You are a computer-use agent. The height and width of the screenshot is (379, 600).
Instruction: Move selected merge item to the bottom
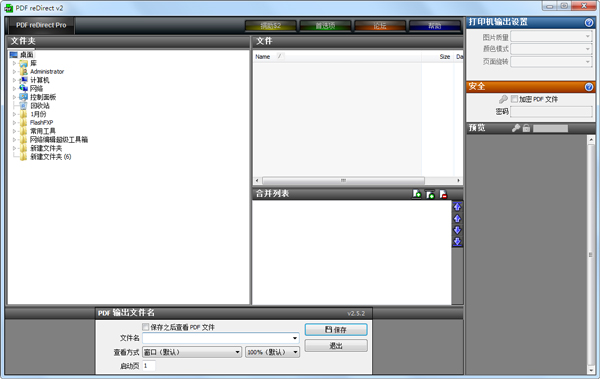(457, 242)
